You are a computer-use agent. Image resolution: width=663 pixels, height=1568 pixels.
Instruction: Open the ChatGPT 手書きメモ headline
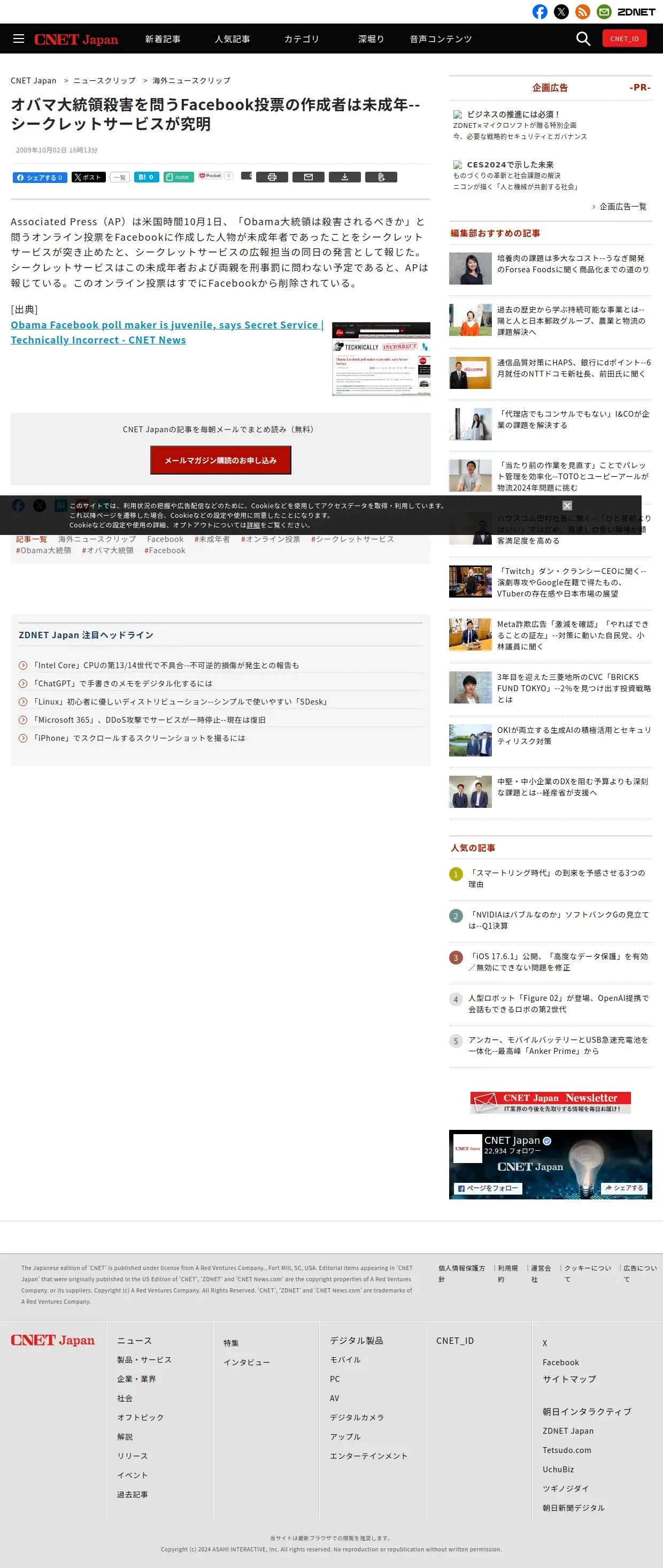click(x=122, y=684)
